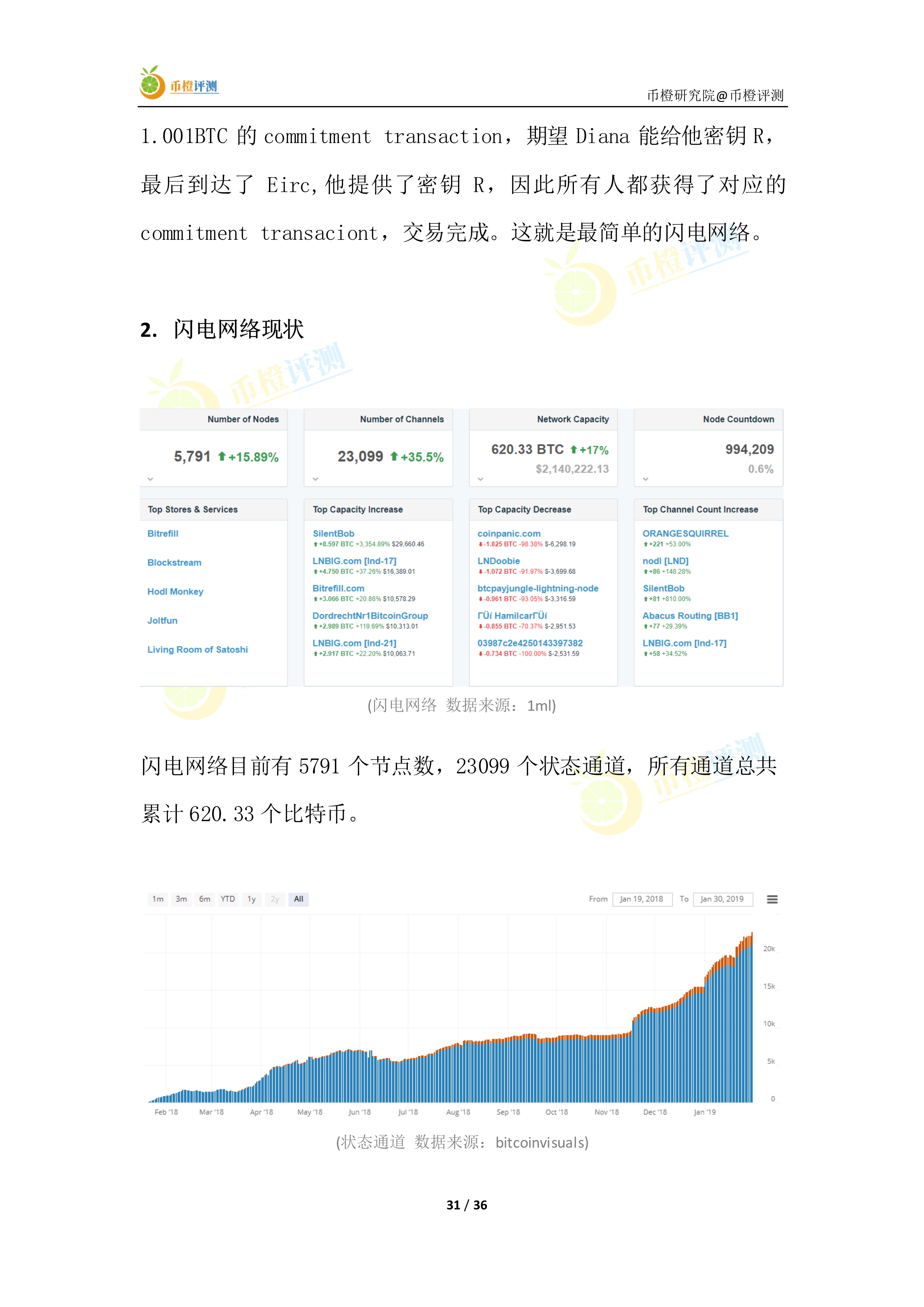Click the +15.89% nodes change indicator
The width and height of the screenshot is (924, 1307).
point(248,457)
